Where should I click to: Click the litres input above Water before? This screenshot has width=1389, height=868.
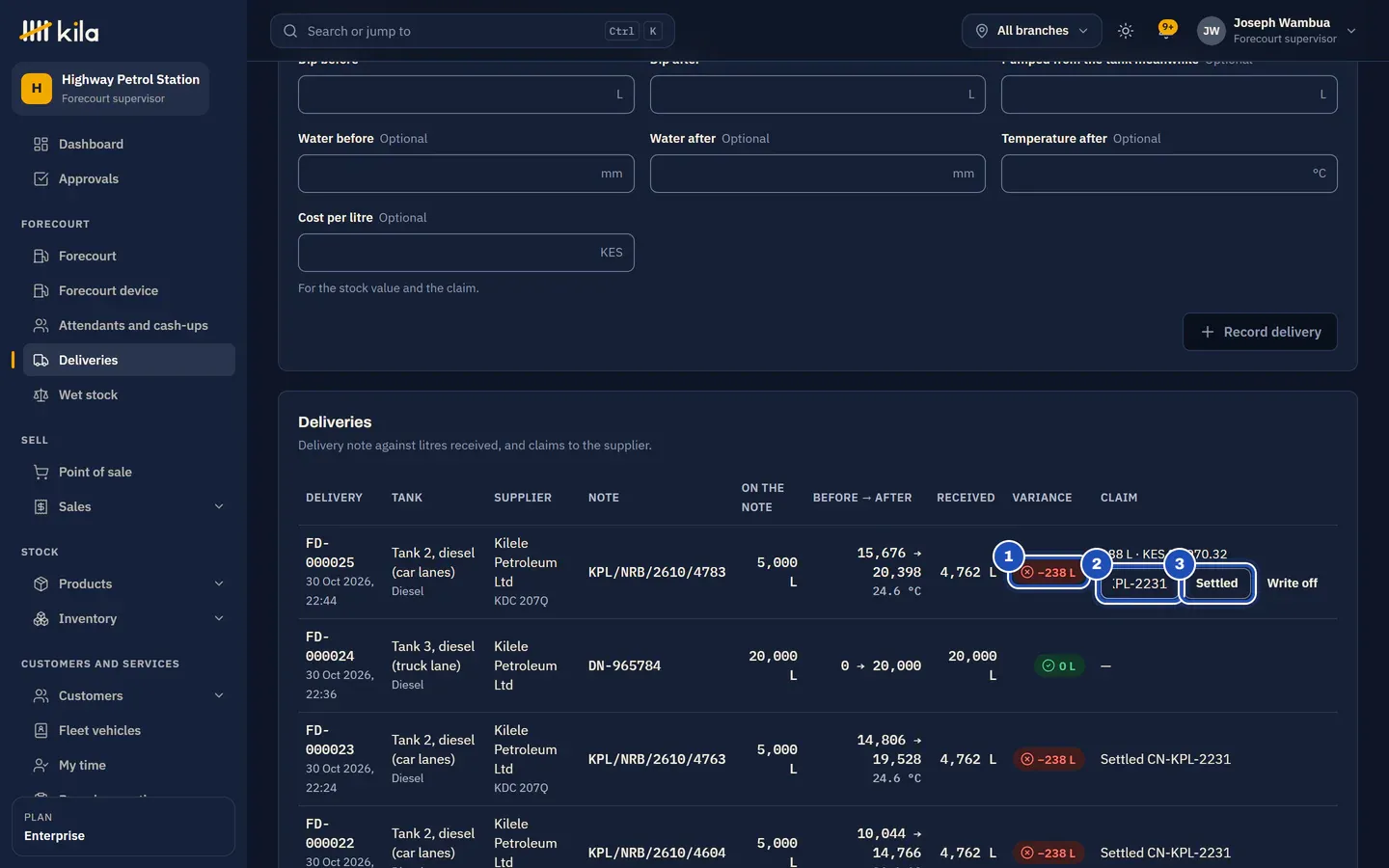pyautogui.click(x=466, y=95)
